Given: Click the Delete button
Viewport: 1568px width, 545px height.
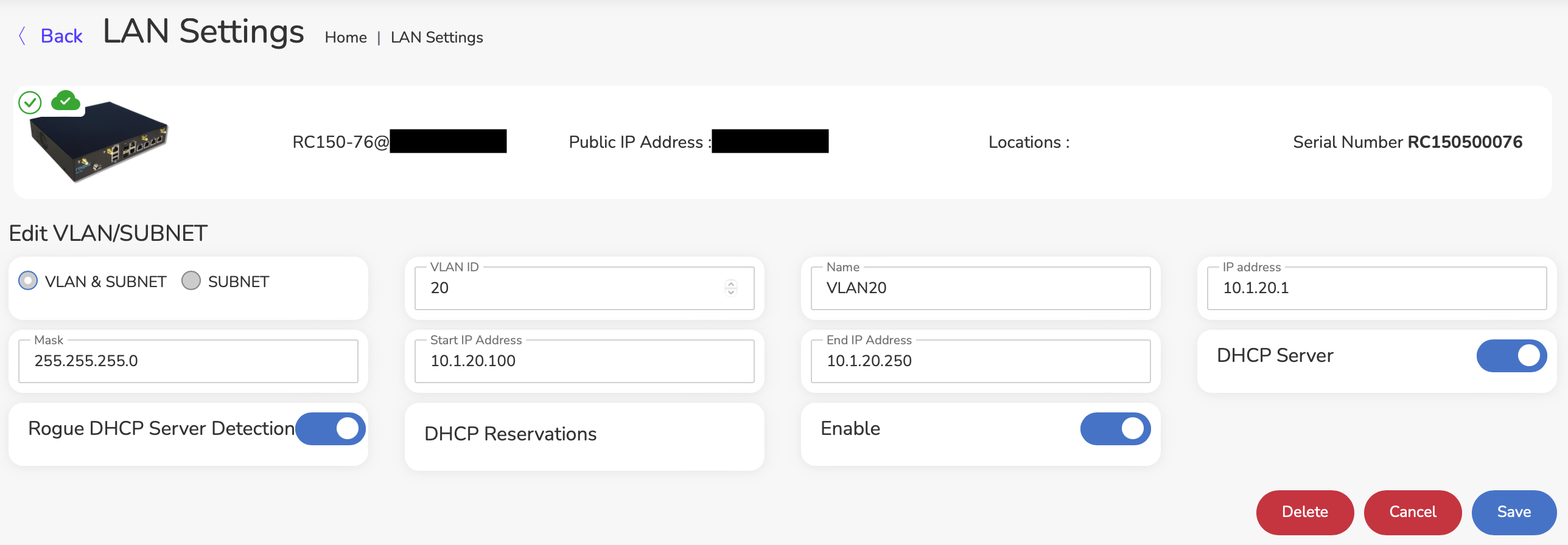Looking at the screenshot, I should tap(1305, 512).
